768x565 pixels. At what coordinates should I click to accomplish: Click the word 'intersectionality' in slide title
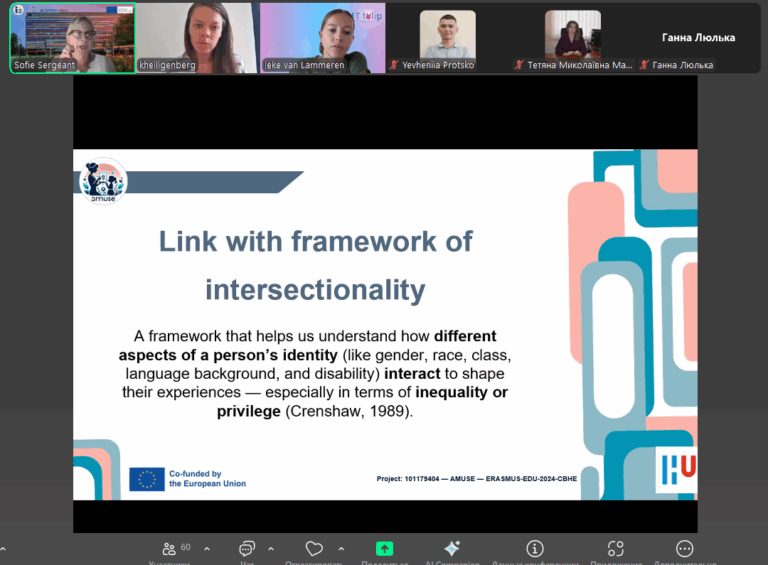tap(315, 289)
